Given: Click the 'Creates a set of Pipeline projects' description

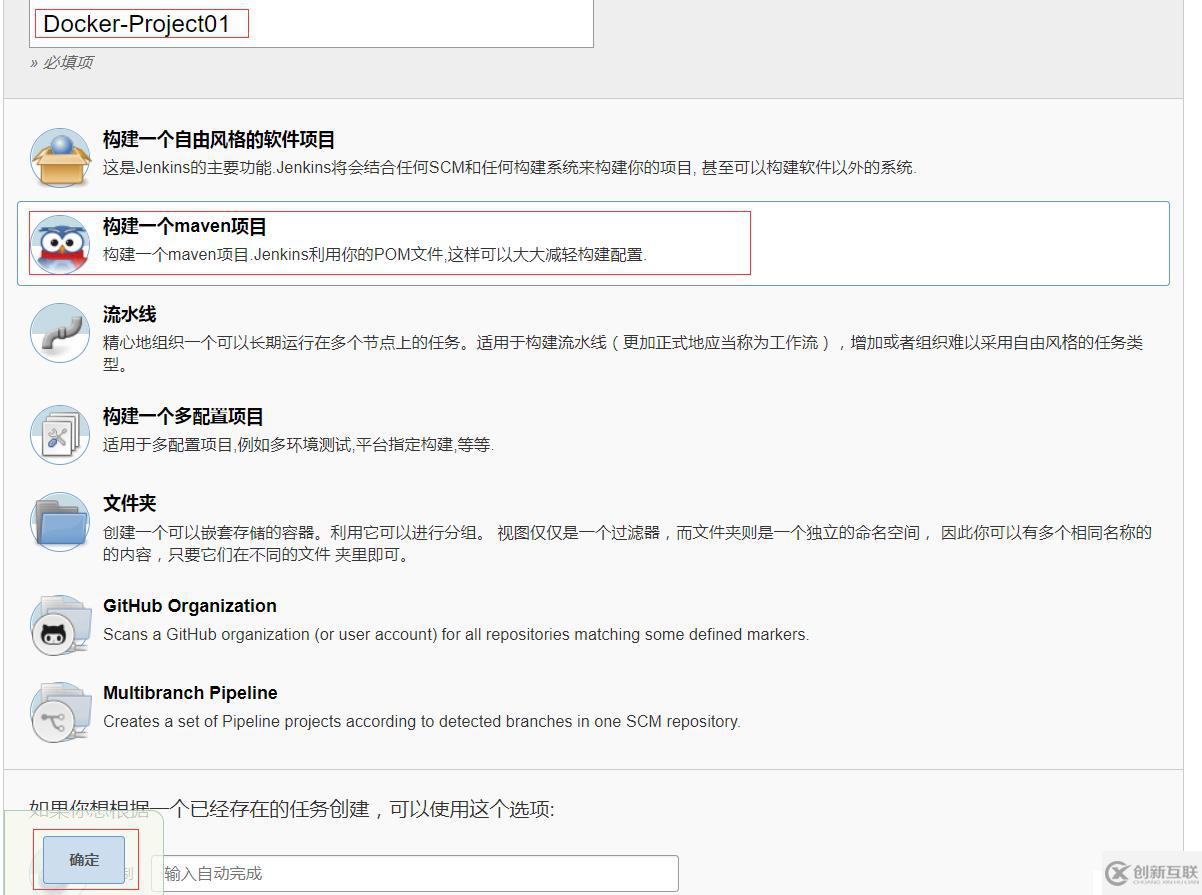Looking at the screenshot, I should point(422,721).
